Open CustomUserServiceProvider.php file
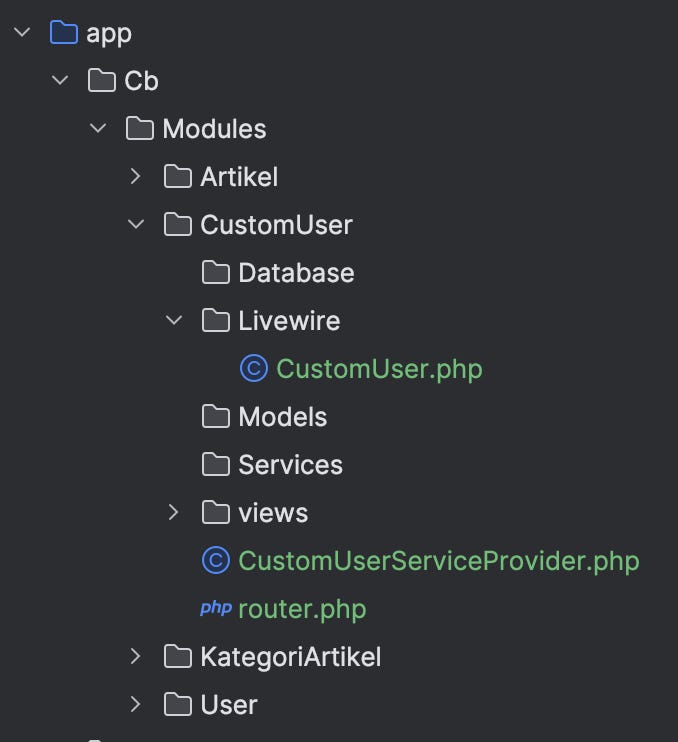Viewport: 678px width, 742px height. [x=439, y=561]
